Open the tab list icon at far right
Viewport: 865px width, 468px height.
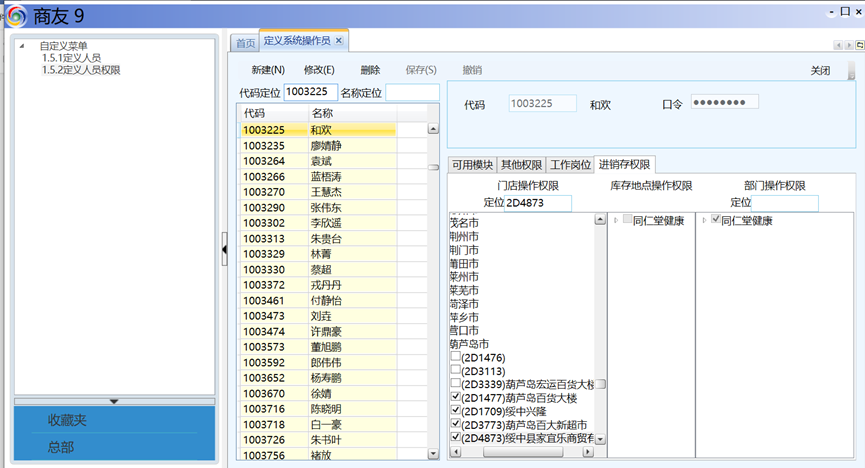[860, 45]
